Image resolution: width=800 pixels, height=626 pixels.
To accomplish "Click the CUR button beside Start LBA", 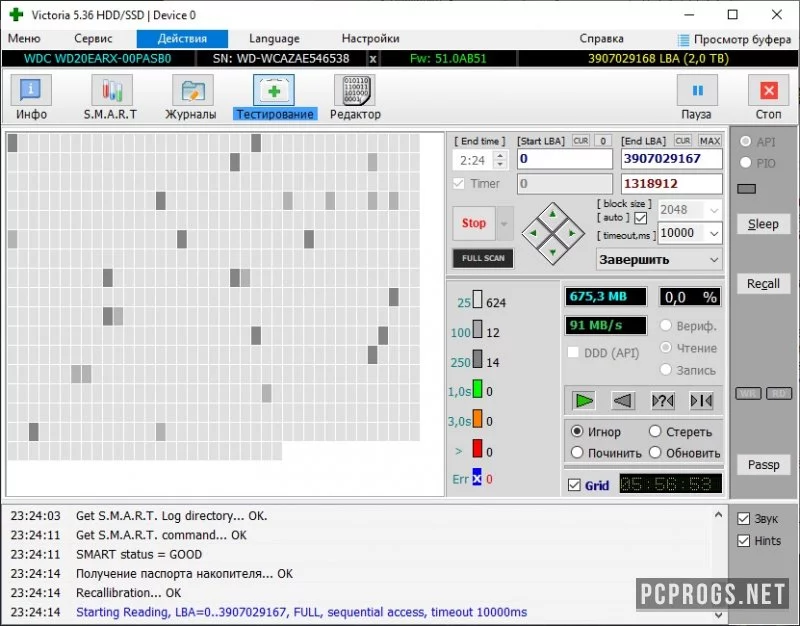I will click(x=581, y=141).
